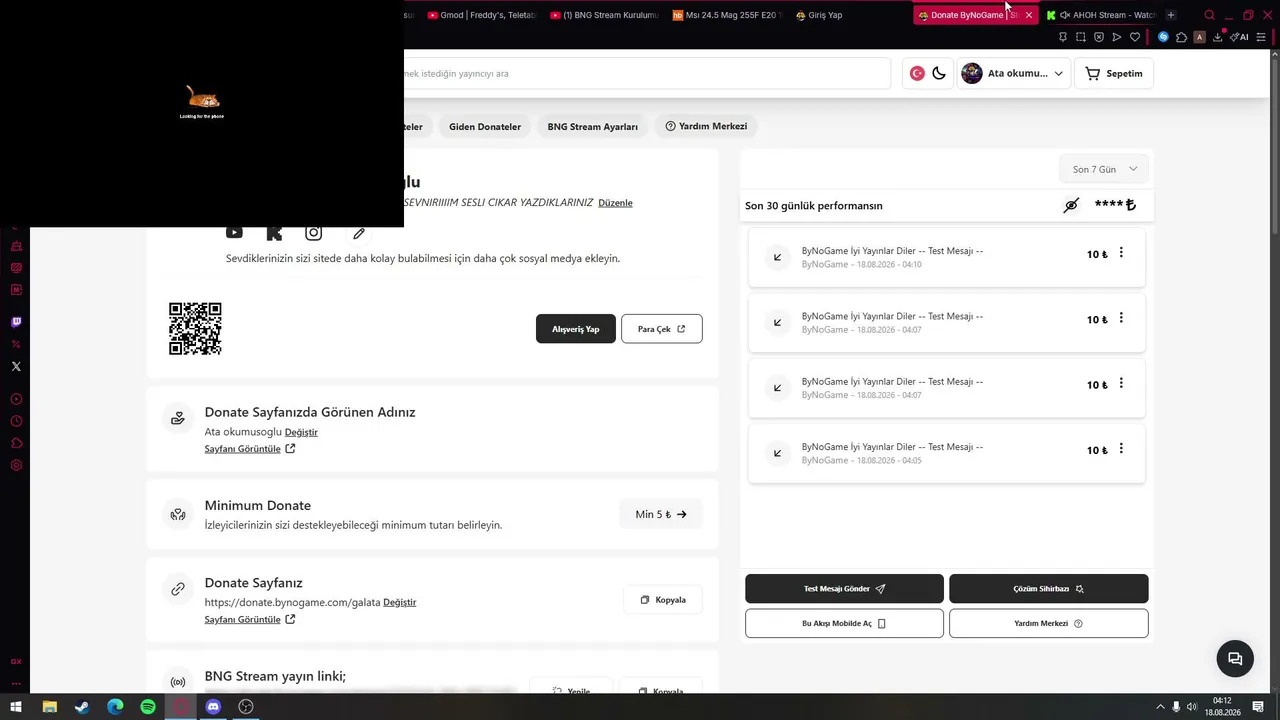Open the Windows Start menu
The height and width of the screenshot is (720, 1280).
[x=16, y=707]
